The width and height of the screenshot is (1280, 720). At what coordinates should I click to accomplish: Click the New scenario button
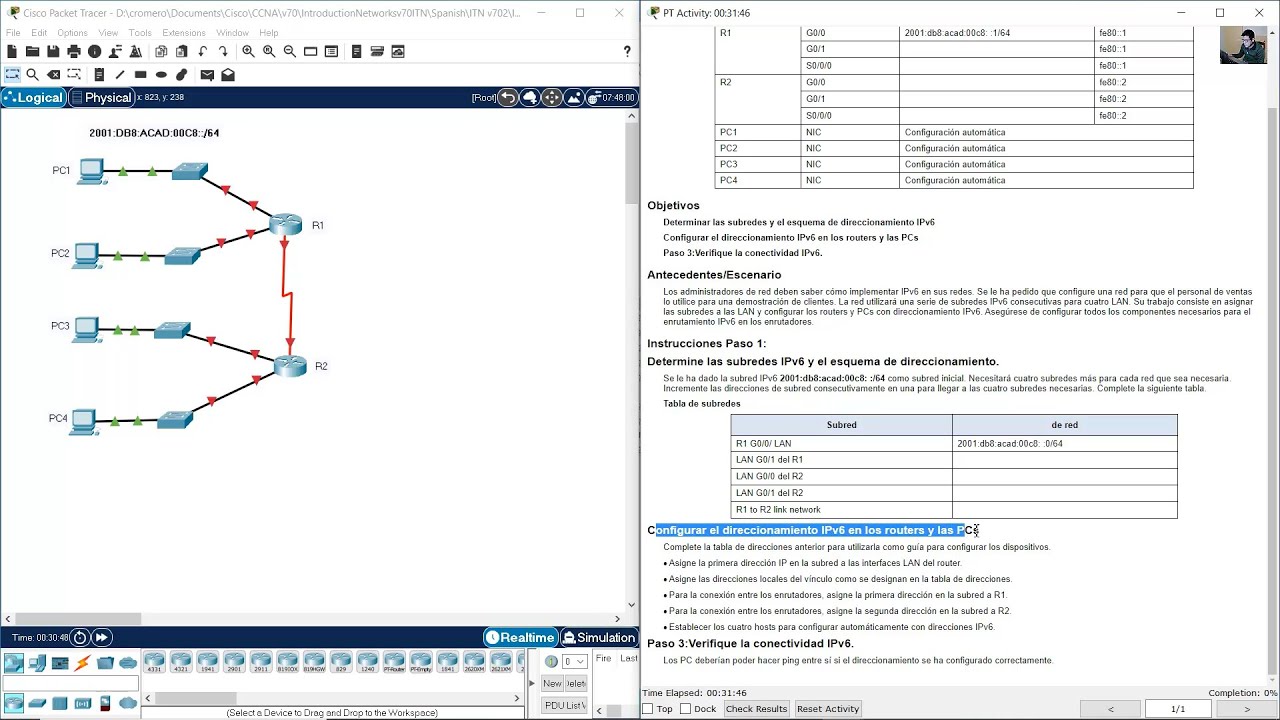tap(552, 683)
